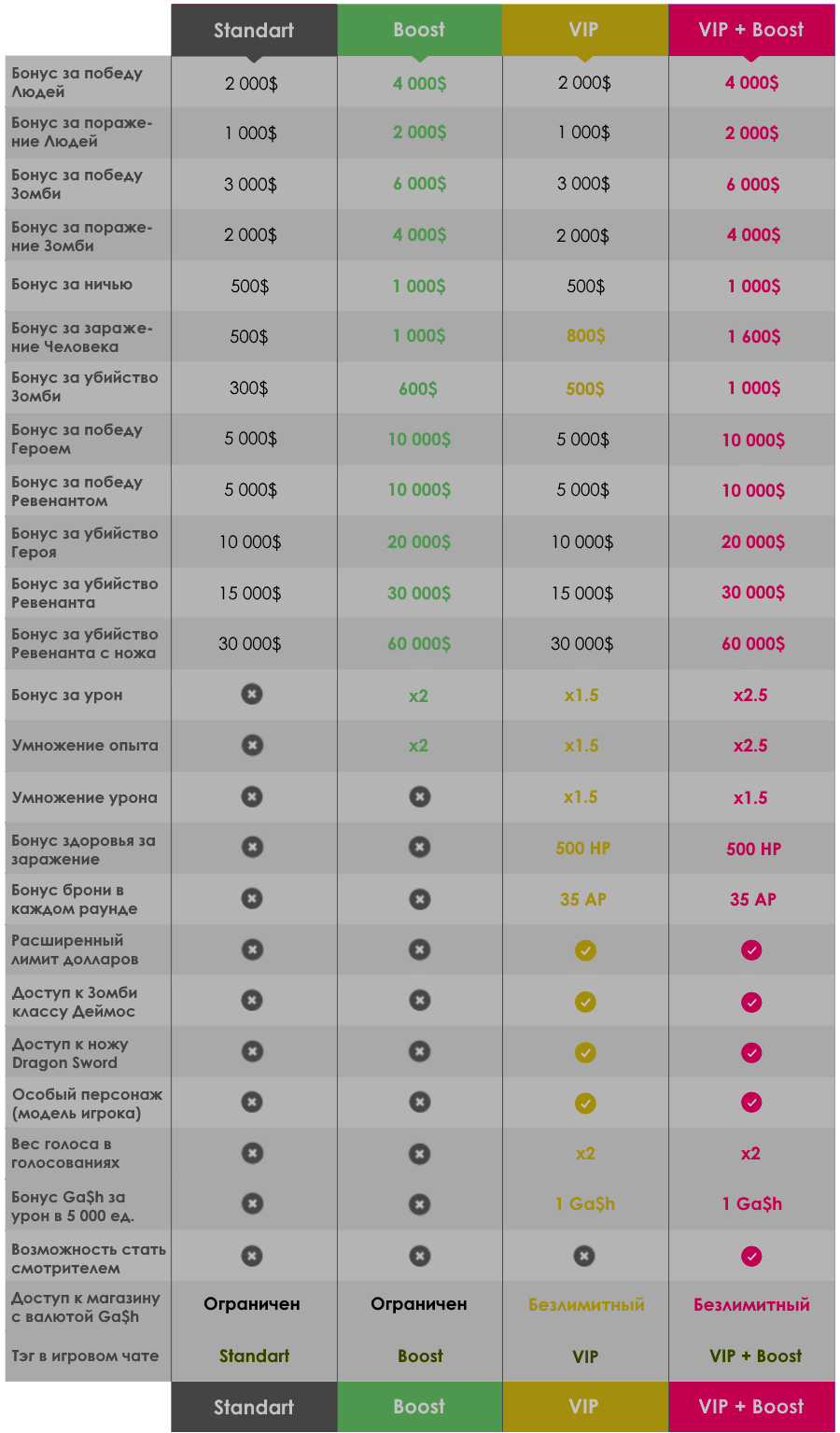Click VIP spectator ability cross icon
The height and width of the screenshot is (1433, 840).
pos(584,1256)
